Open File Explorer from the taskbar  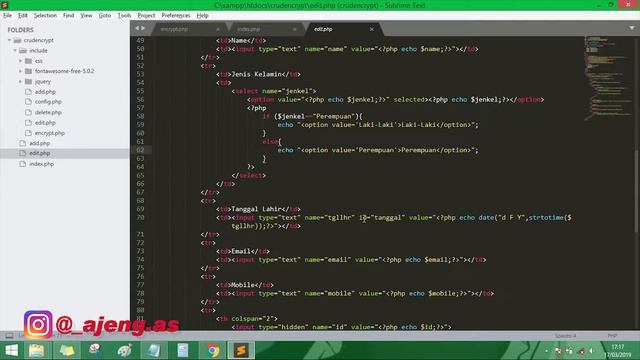36,350
